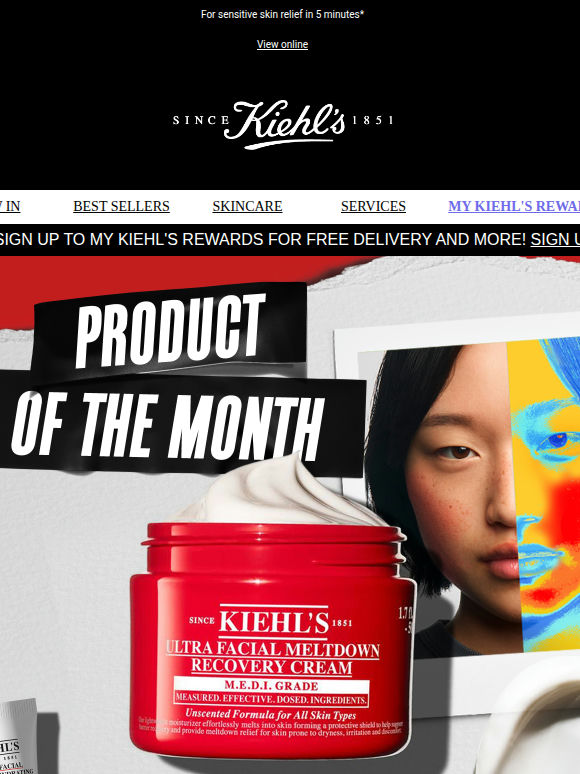Click the free delivery rewards banner text

pos(263,239)
